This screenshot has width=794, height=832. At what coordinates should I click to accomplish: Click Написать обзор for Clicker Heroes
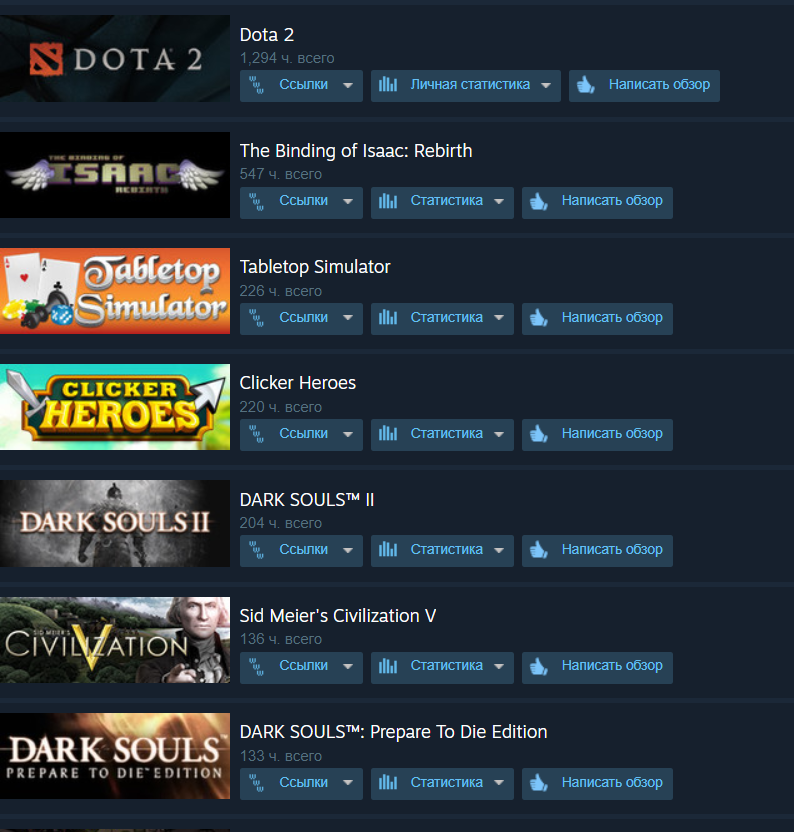coord(597,435)
